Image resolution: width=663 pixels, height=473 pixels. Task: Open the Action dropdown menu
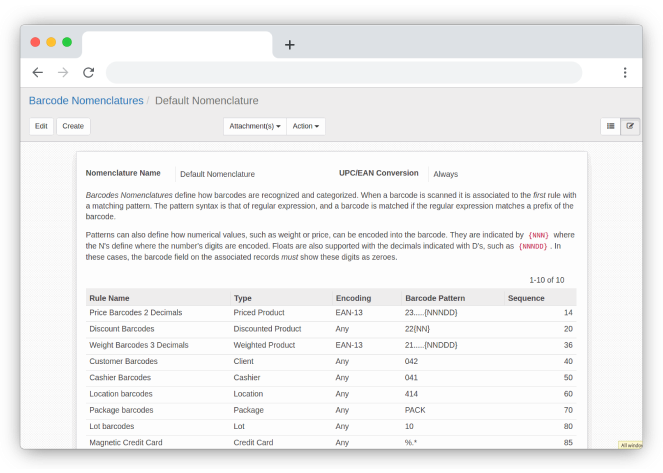click(x=306, y=126)
